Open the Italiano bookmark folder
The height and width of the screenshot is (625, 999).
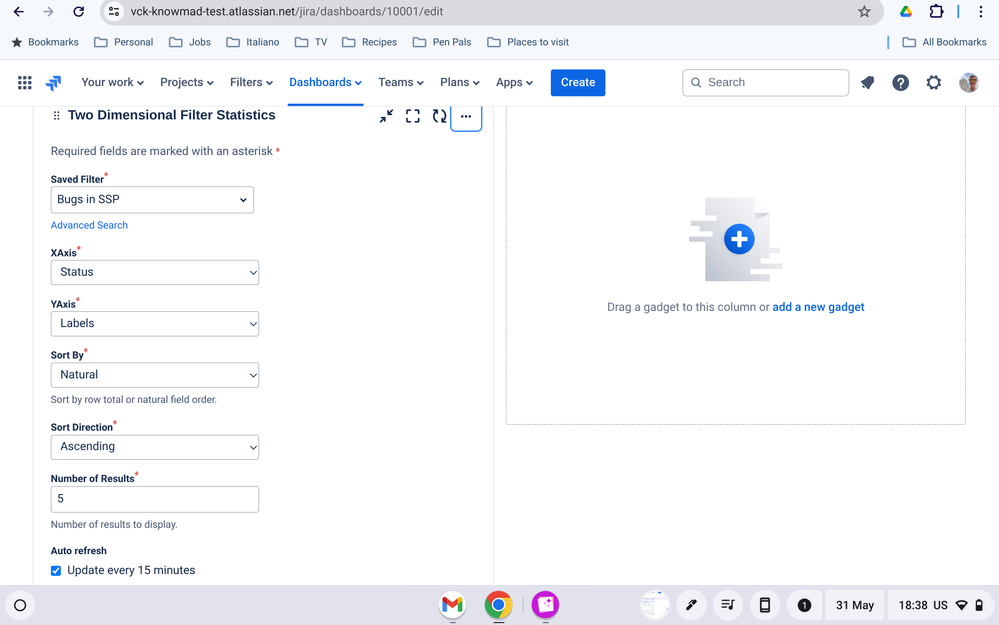(253, 42)
